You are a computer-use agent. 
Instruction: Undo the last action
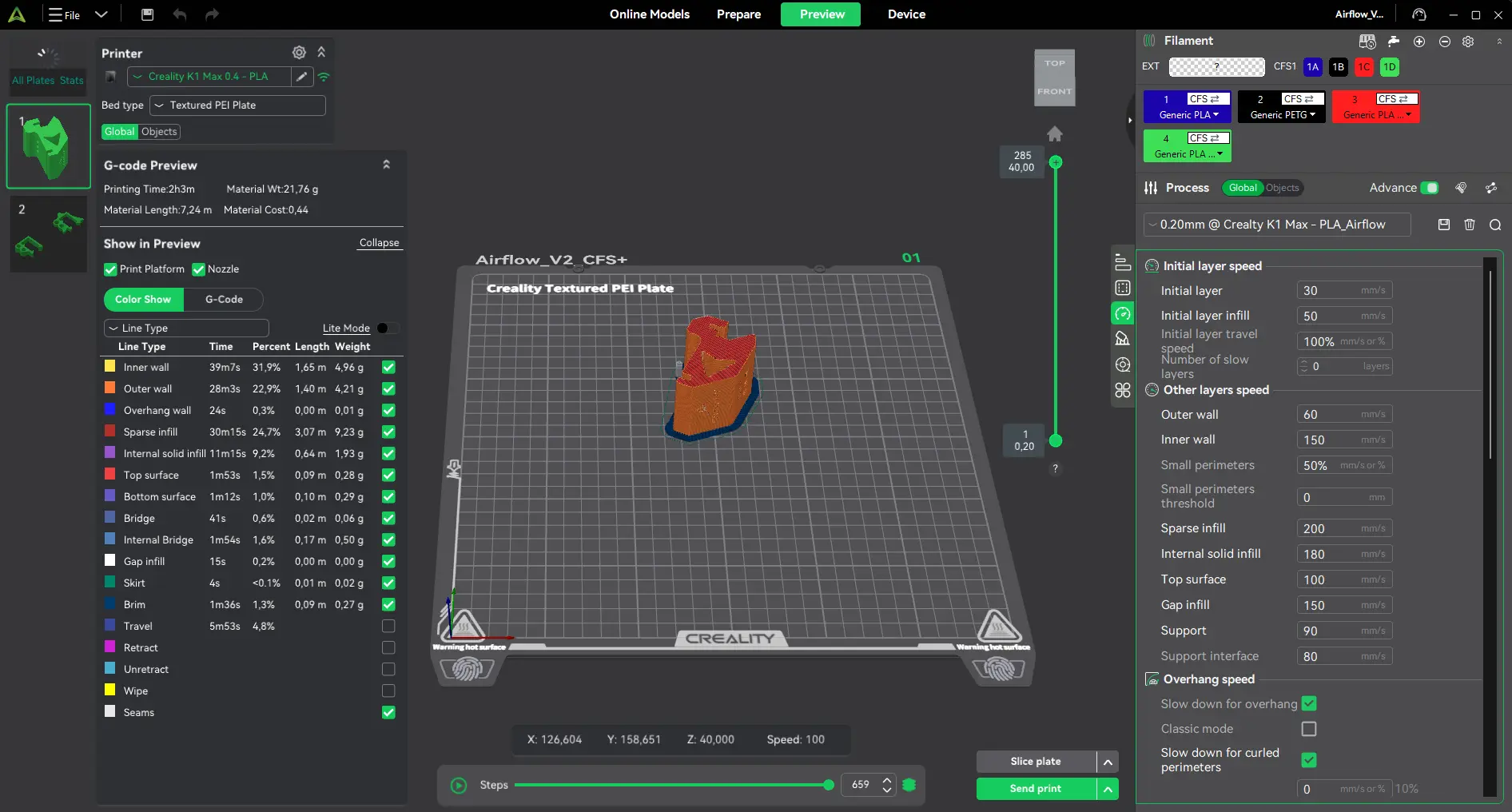180,14
